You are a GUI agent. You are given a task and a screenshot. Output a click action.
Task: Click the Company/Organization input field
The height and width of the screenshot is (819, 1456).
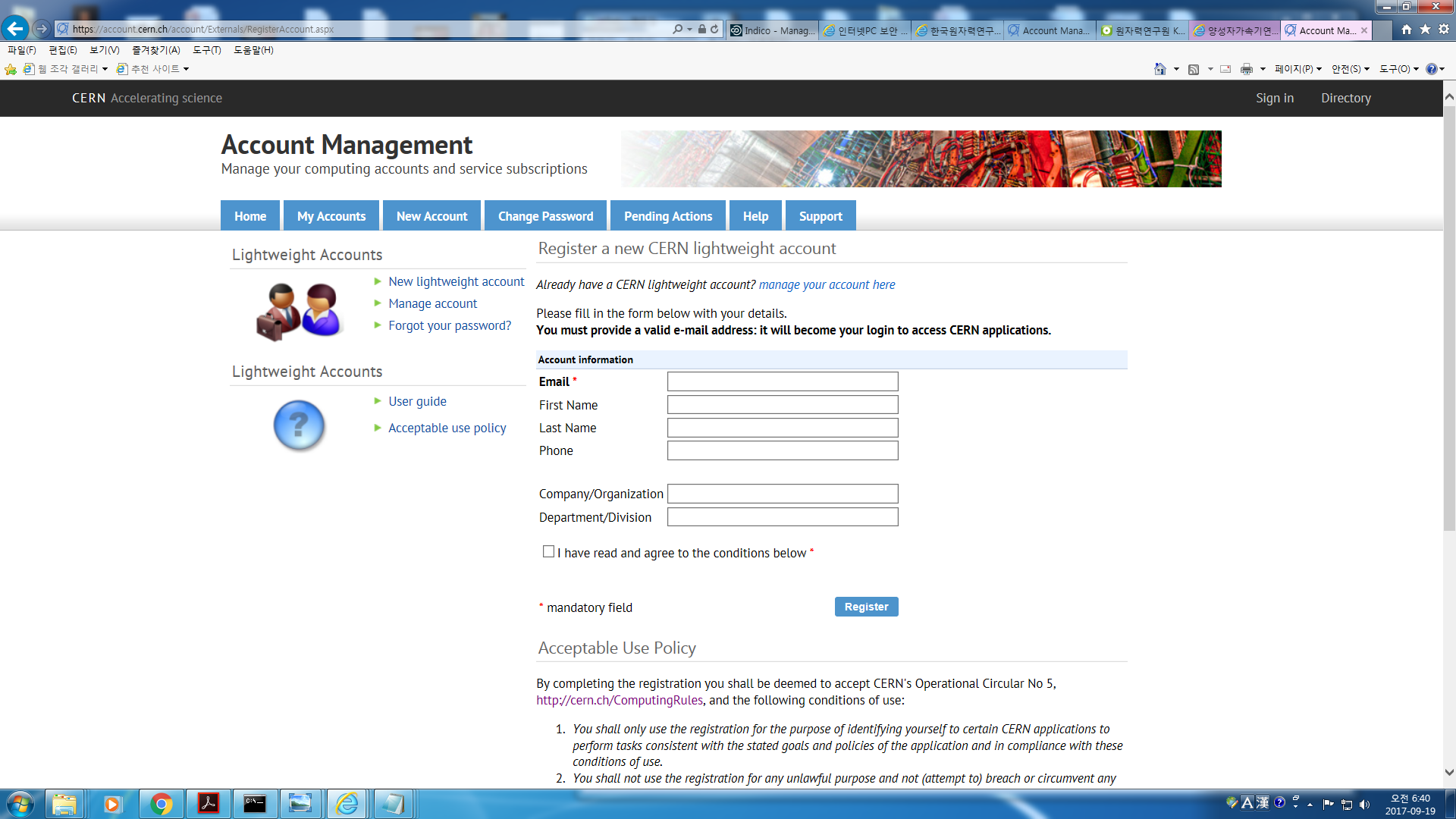pos(783,494)
